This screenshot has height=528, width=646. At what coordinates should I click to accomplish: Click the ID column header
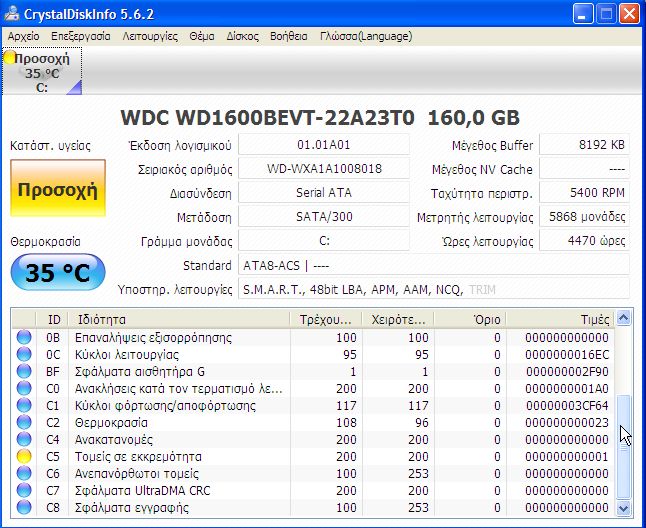52,319
